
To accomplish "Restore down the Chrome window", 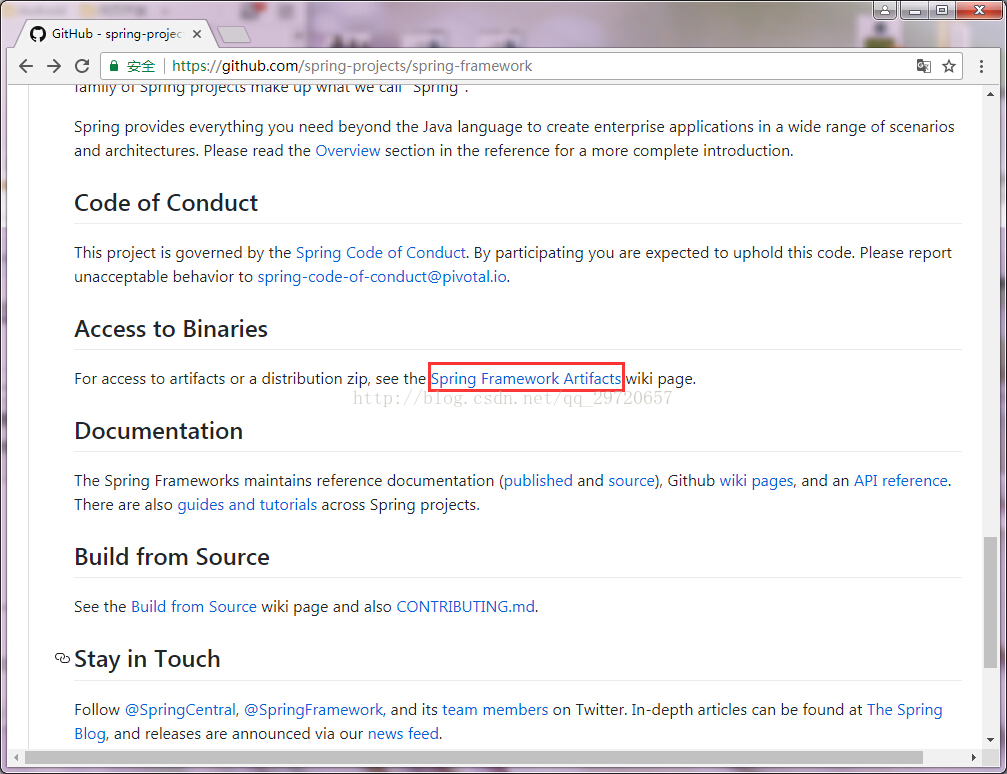I will [942, 10].
